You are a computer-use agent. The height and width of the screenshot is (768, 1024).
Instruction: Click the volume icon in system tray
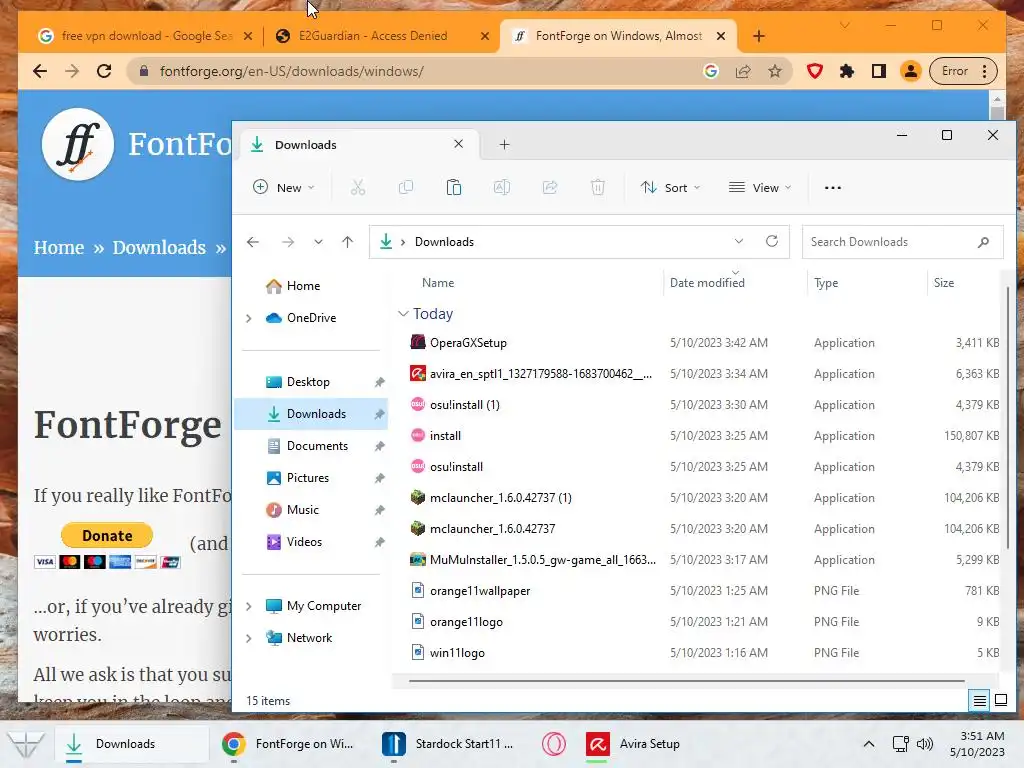point(925,744)
